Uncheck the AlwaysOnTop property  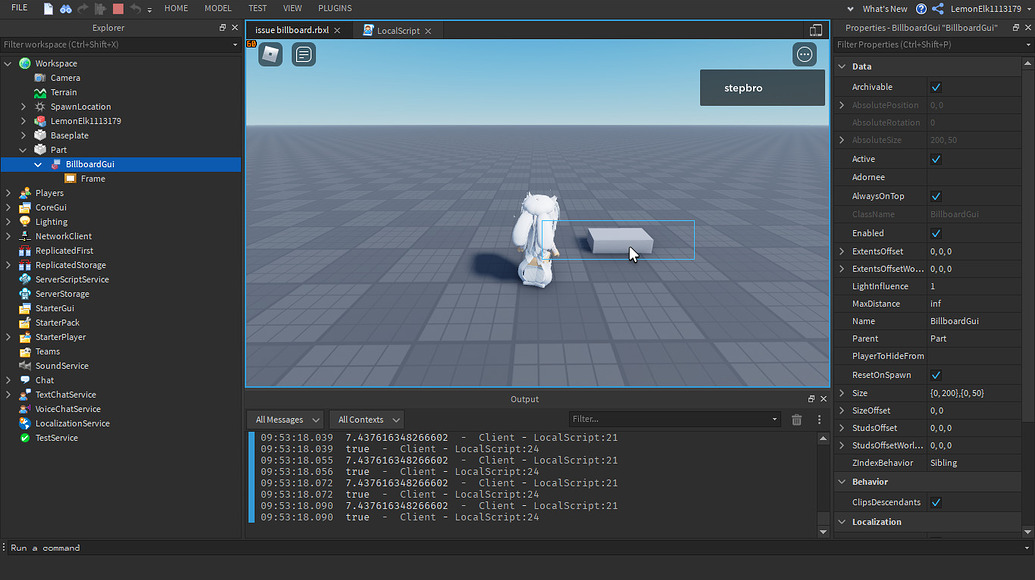tap(936, 196)
